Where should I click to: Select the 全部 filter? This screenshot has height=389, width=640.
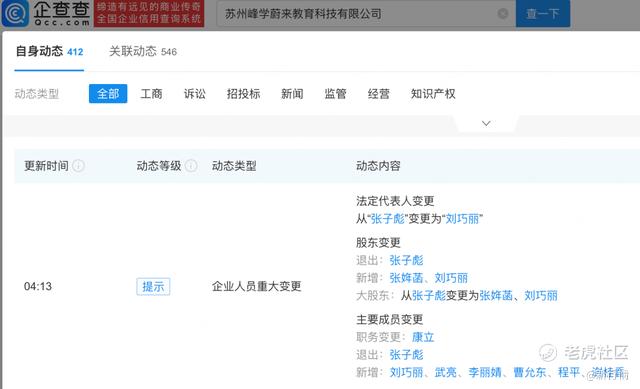click(x=108, y=93)
